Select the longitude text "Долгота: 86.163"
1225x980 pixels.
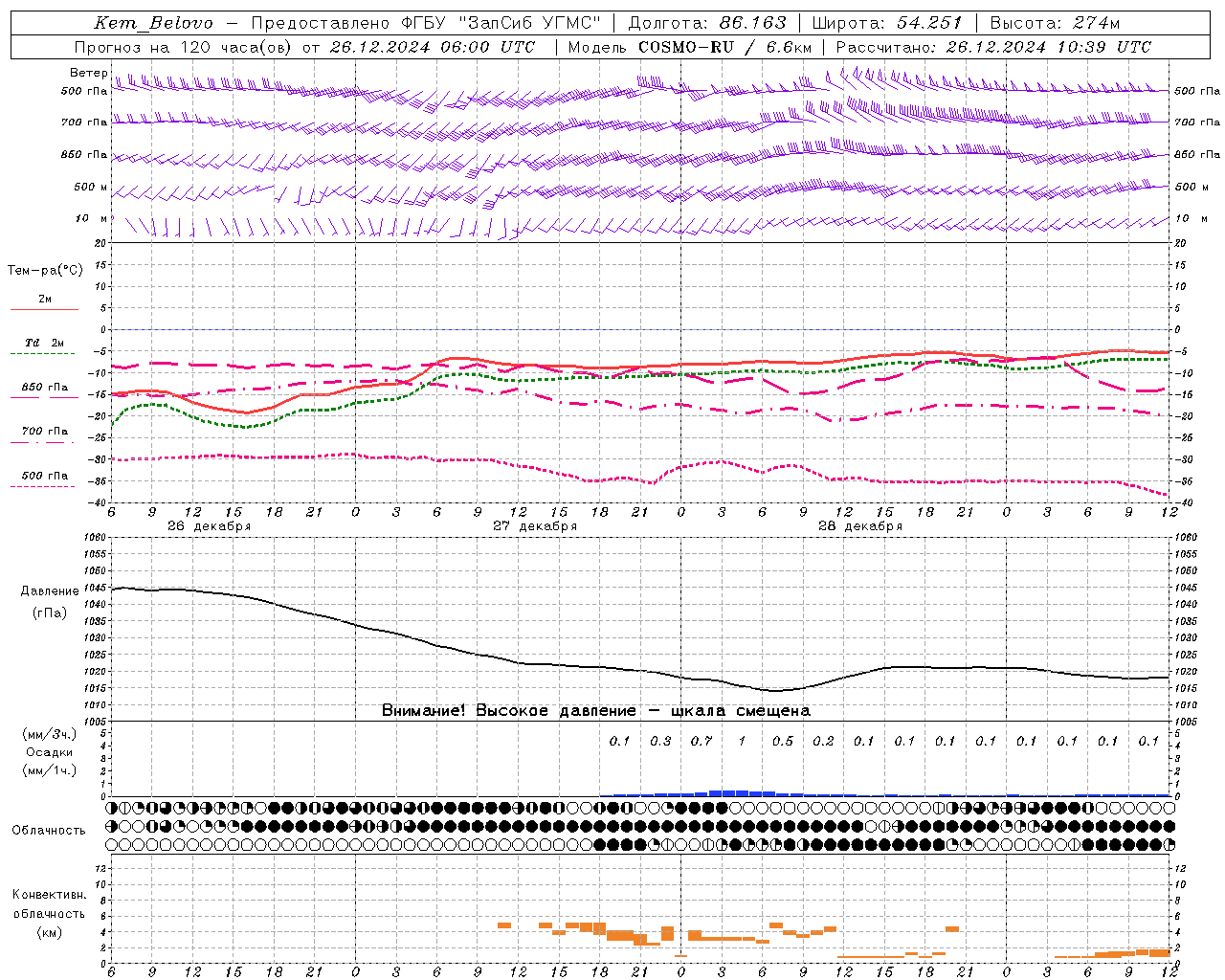tap(706, 23)
